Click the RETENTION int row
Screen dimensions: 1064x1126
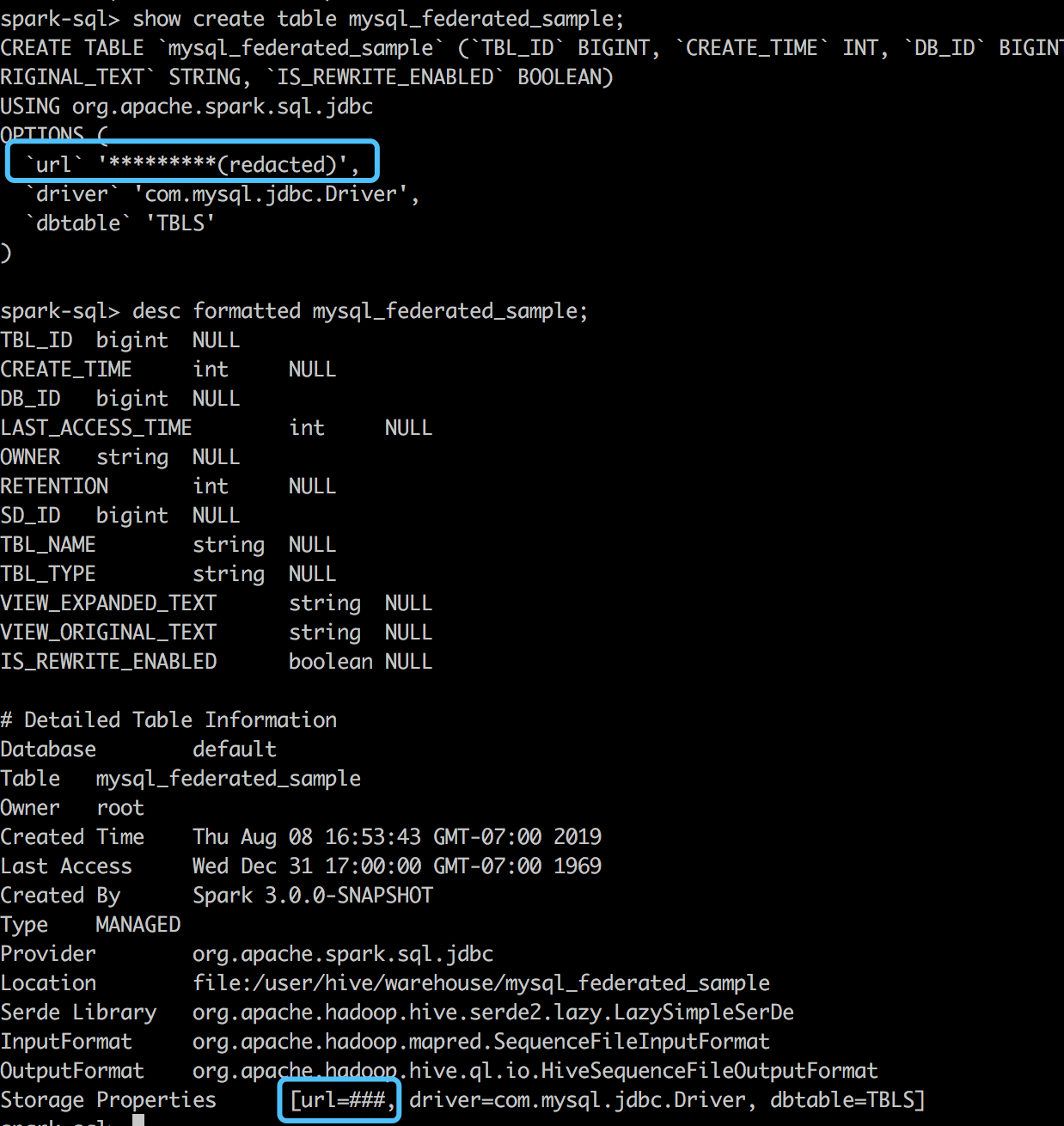pos(168,487)
